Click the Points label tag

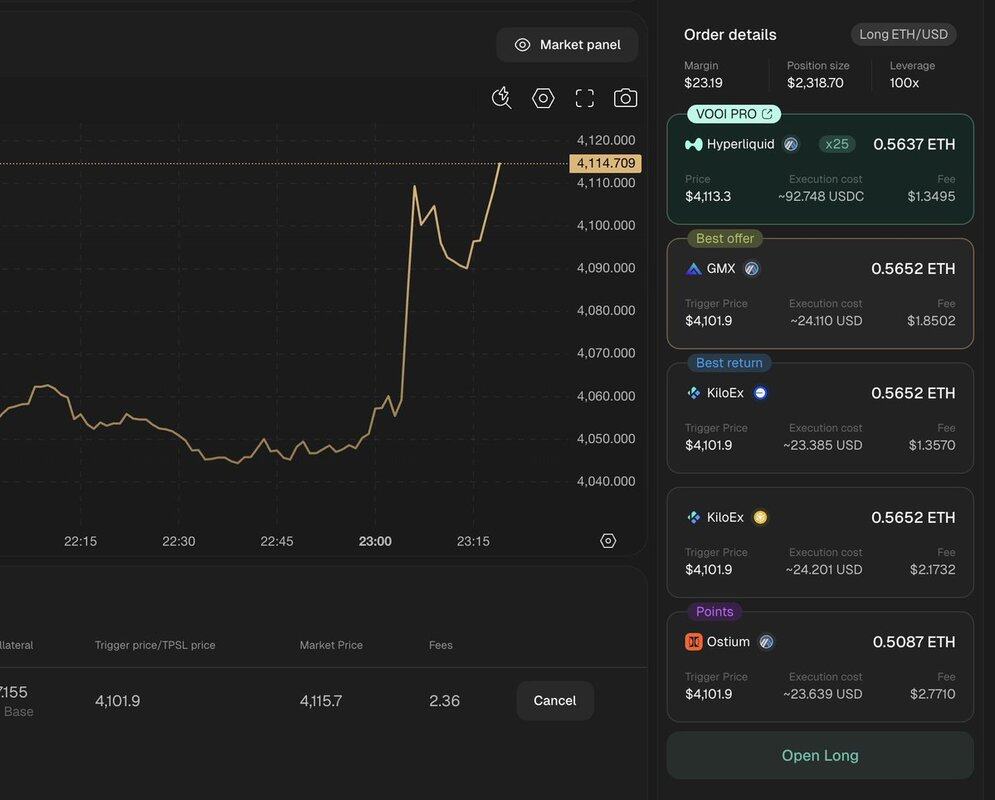(x=715, y=612)
